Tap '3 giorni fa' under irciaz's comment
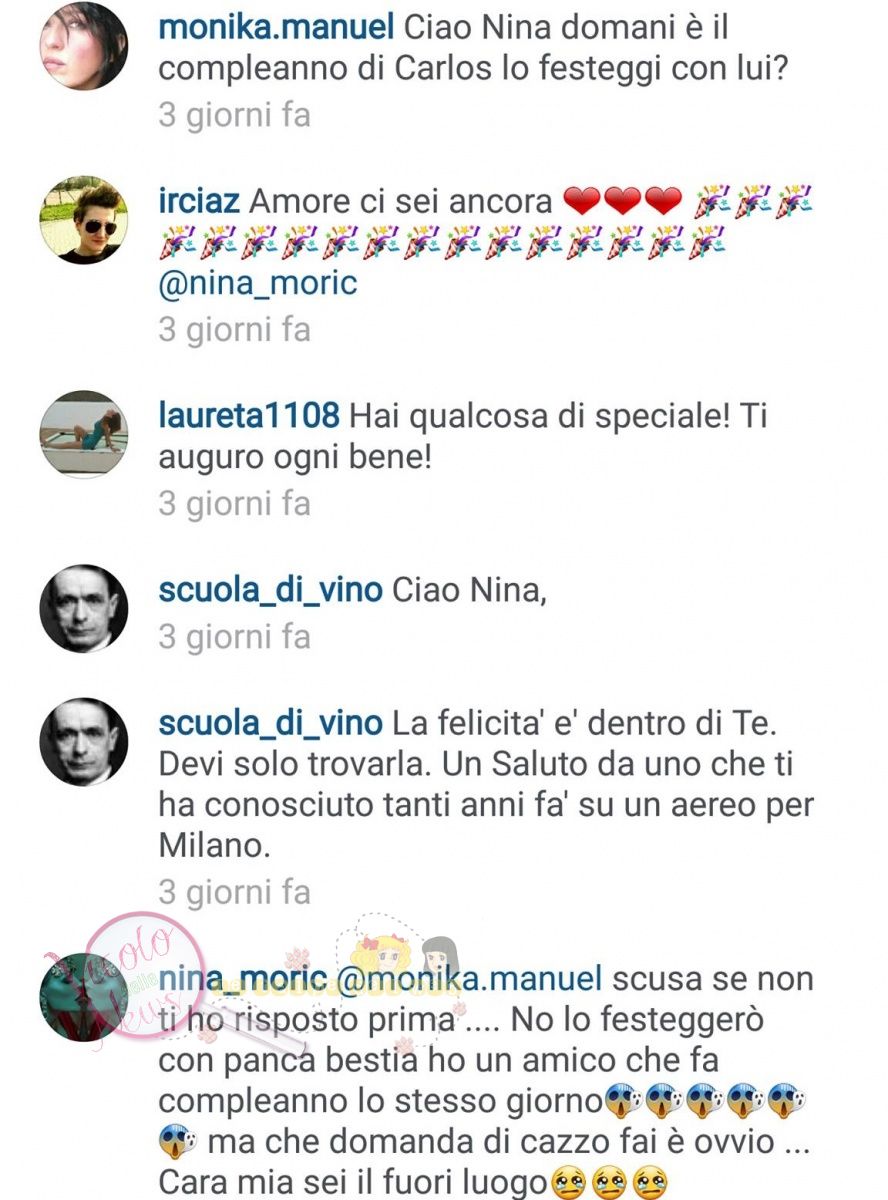 pyautogui.click(x=235, y=329)
